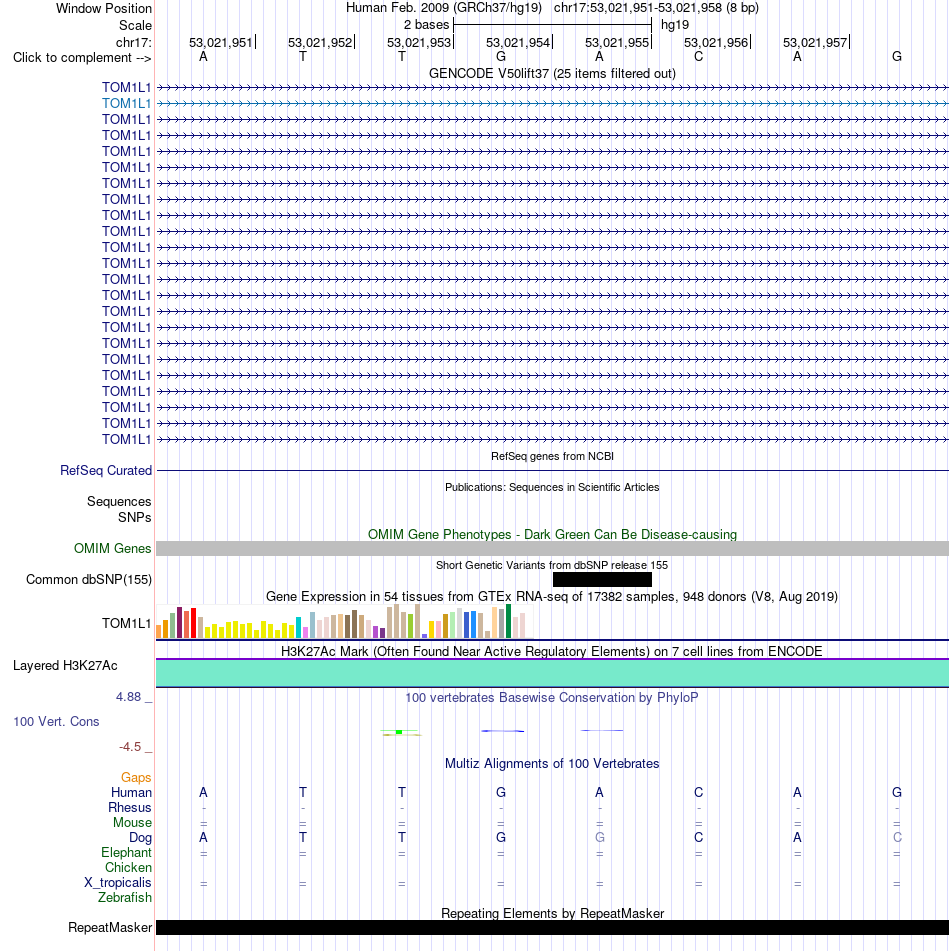Click the Human species label
The width and height of the screenshot is (950, 951).
131,793
